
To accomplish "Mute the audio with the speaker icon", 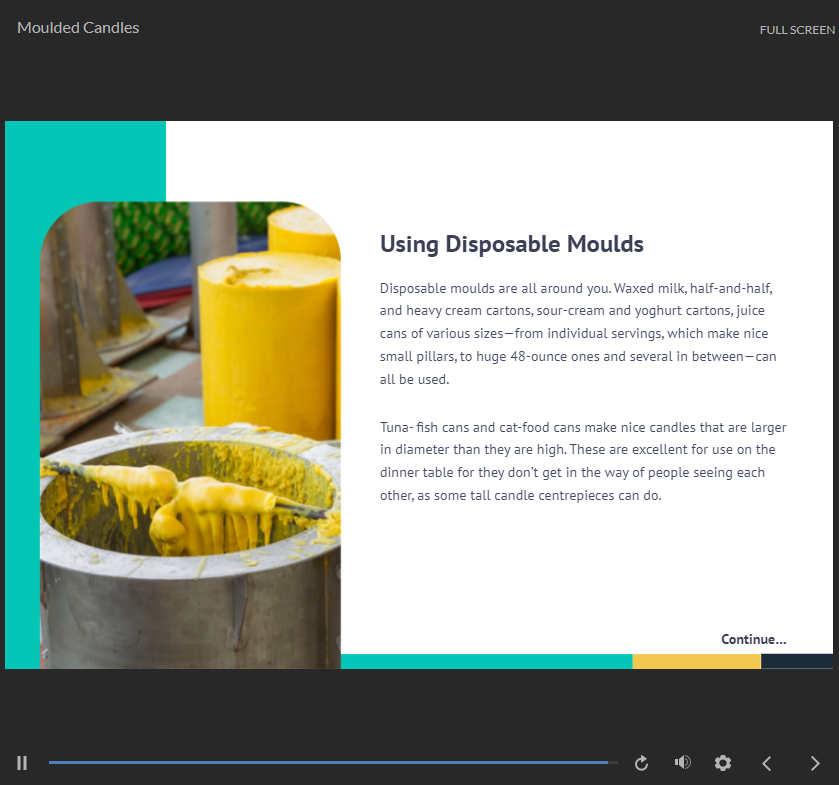I will (683, 763).
